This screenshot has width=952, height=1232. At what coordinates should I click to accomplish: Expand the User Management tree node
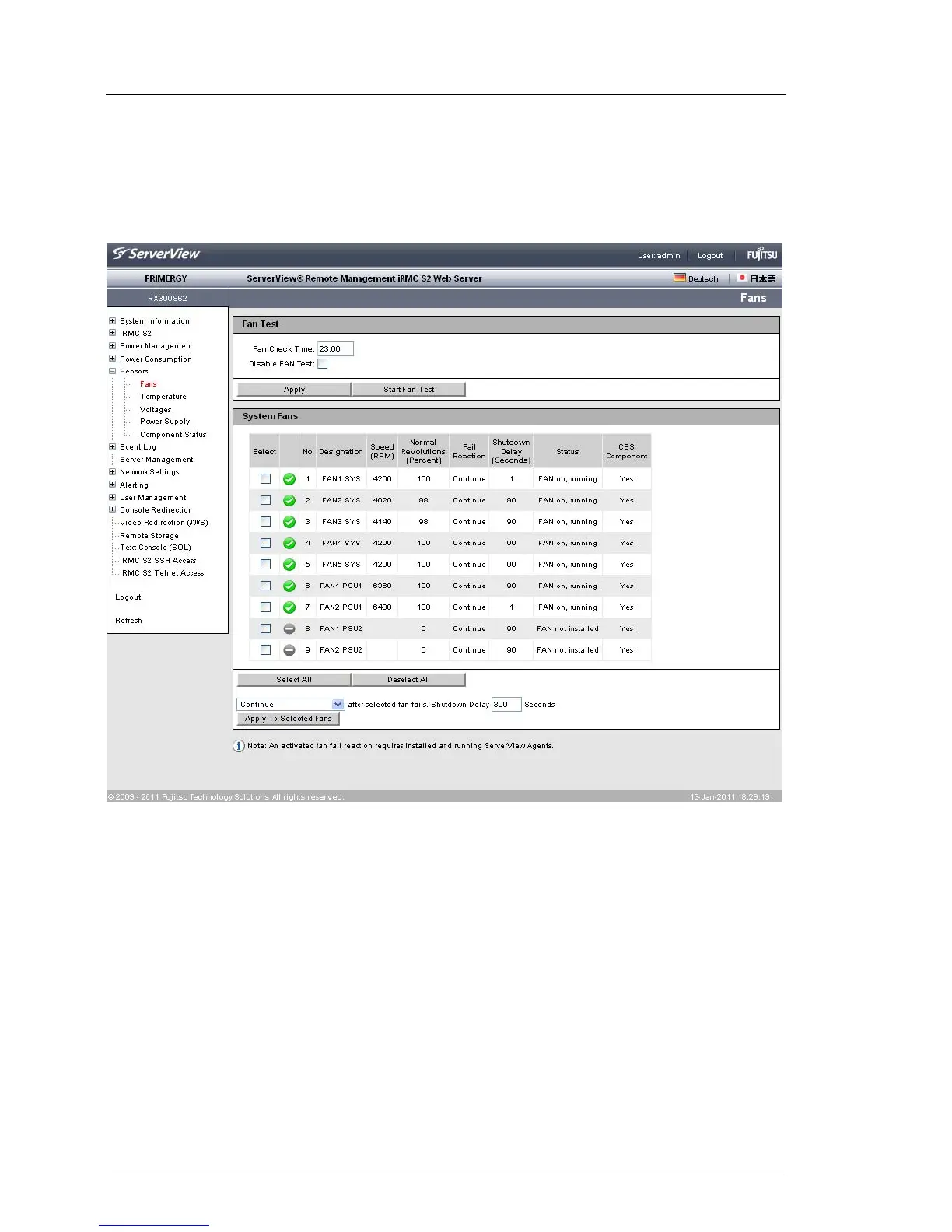[x=113, y=497]
